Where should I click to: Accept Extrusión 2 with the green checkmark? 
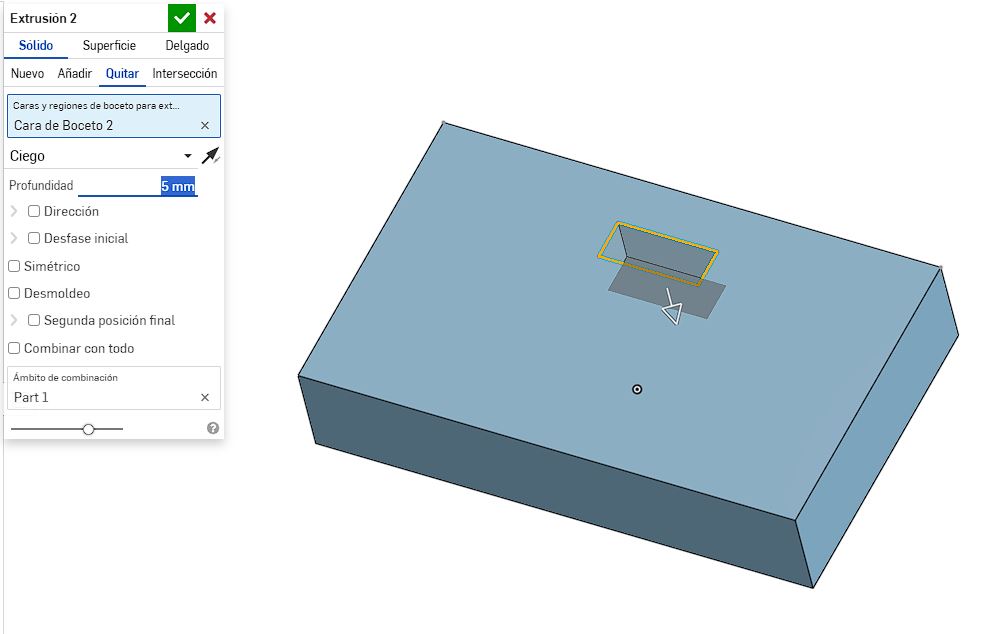pyautogui.click(x=181, y=18)
